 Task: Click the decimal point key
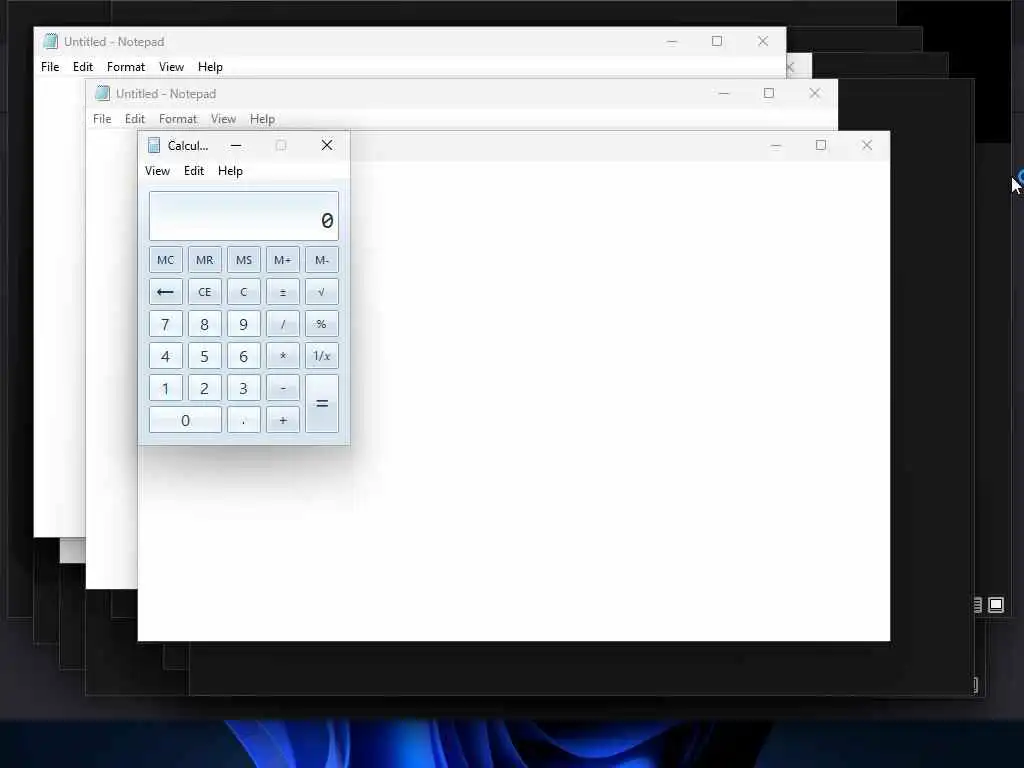pyautogui.click(x=244, y=420)
